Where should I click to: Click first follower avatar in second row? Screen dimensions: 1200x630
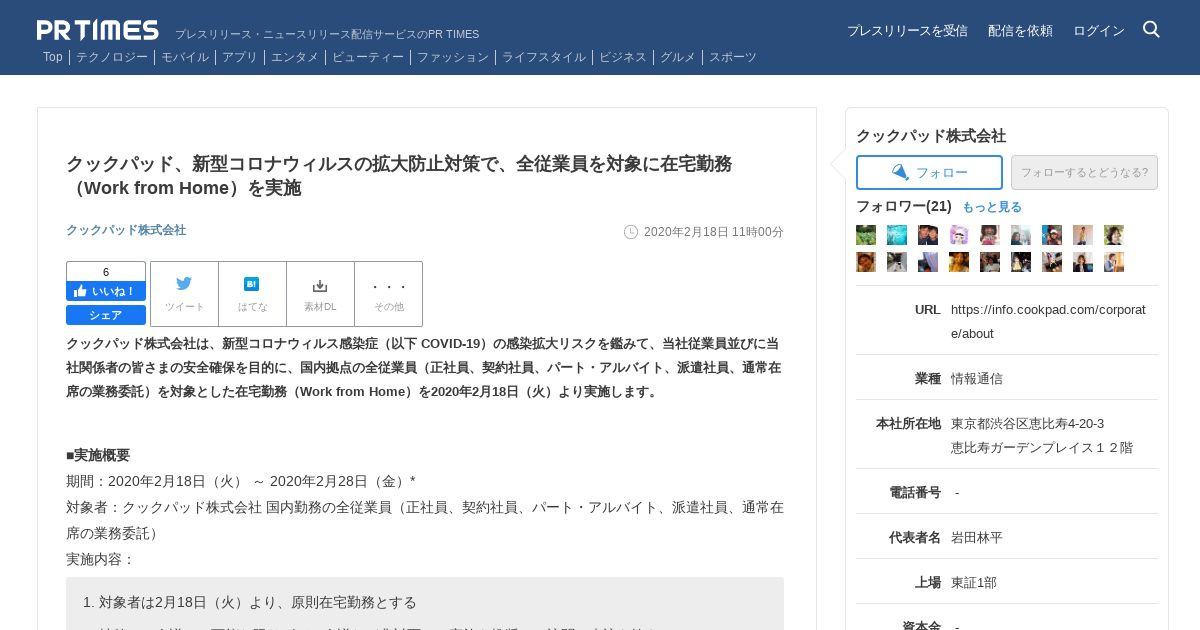point(866,262)
